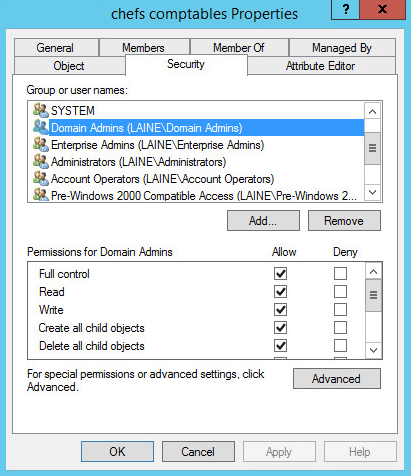Uncheck Allow for Create all child objects
The width and height of the screenshot is (411, 476).
coord(280,328)
